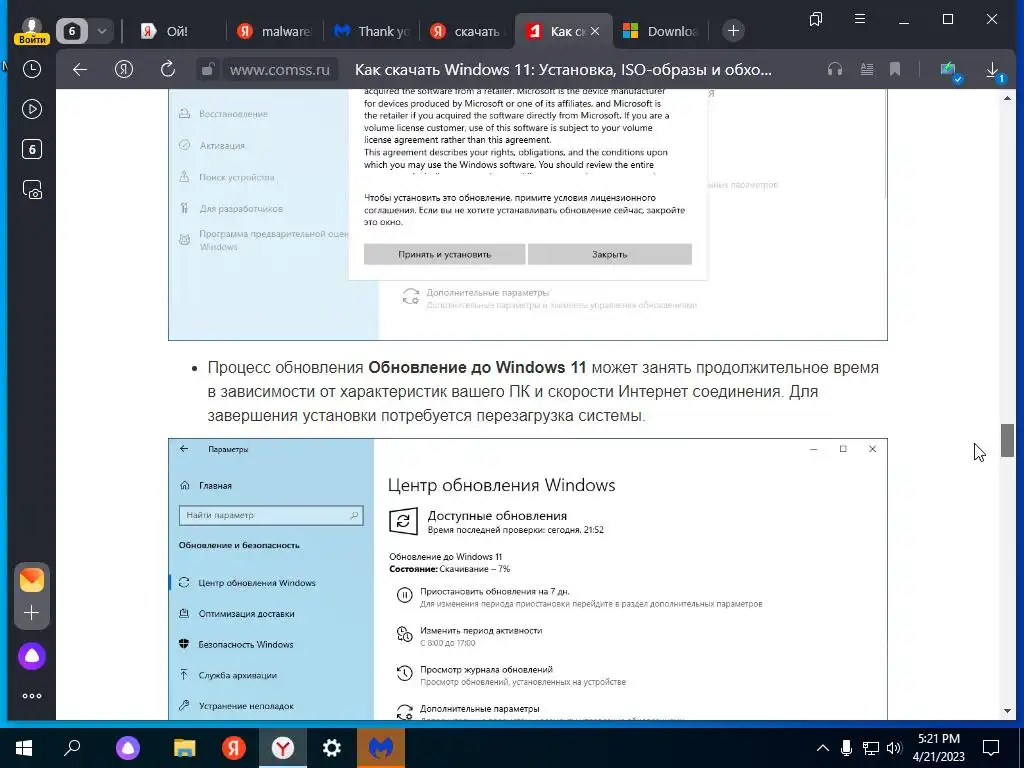The width and height of the screenshot is (1024, 768).
Task: Click the Windows Update settings screenshot image
Action: (528, 579)
